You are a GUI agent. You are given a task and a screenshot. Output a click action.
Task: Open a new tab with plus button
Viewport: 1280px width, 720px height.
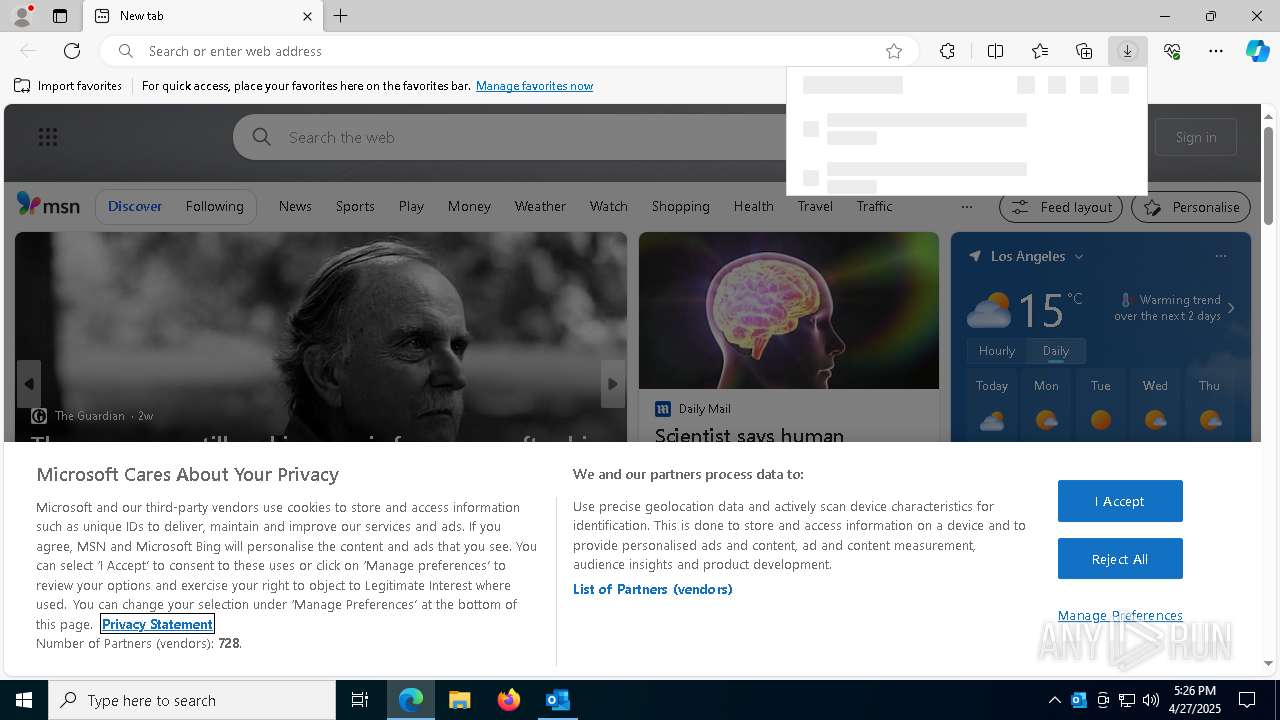pyautogui.click(x=341, y=16)
